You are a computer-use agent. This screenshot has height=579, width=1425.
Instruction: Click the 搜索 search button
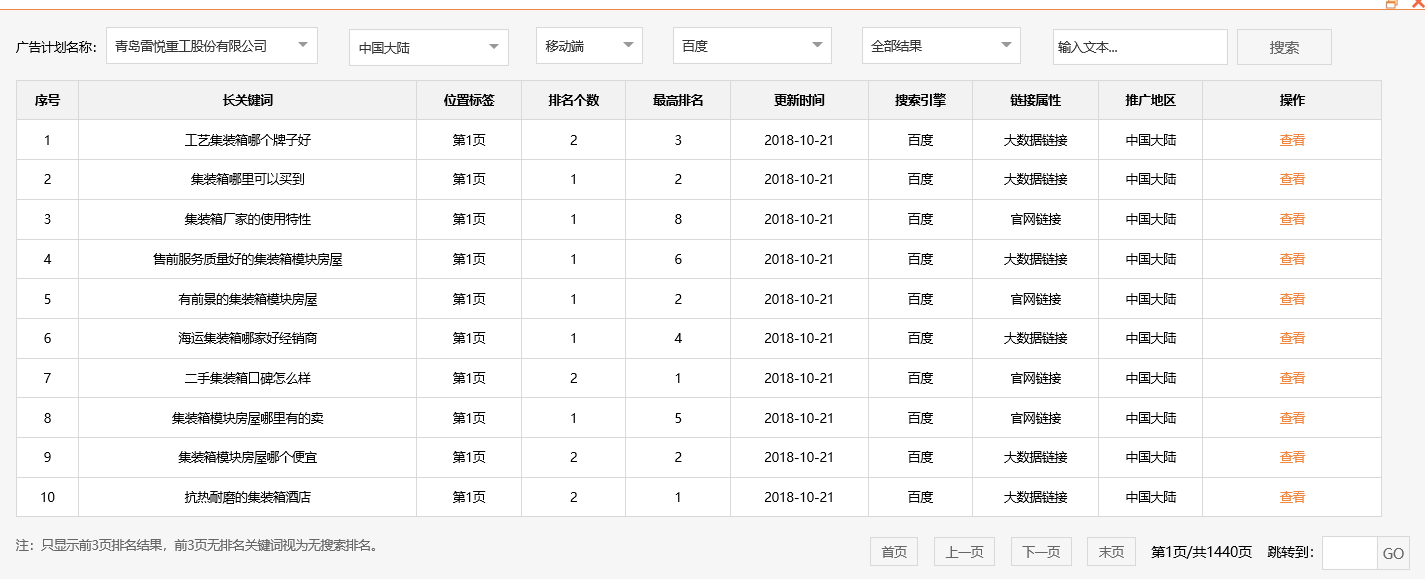(x=1284, y=46)
